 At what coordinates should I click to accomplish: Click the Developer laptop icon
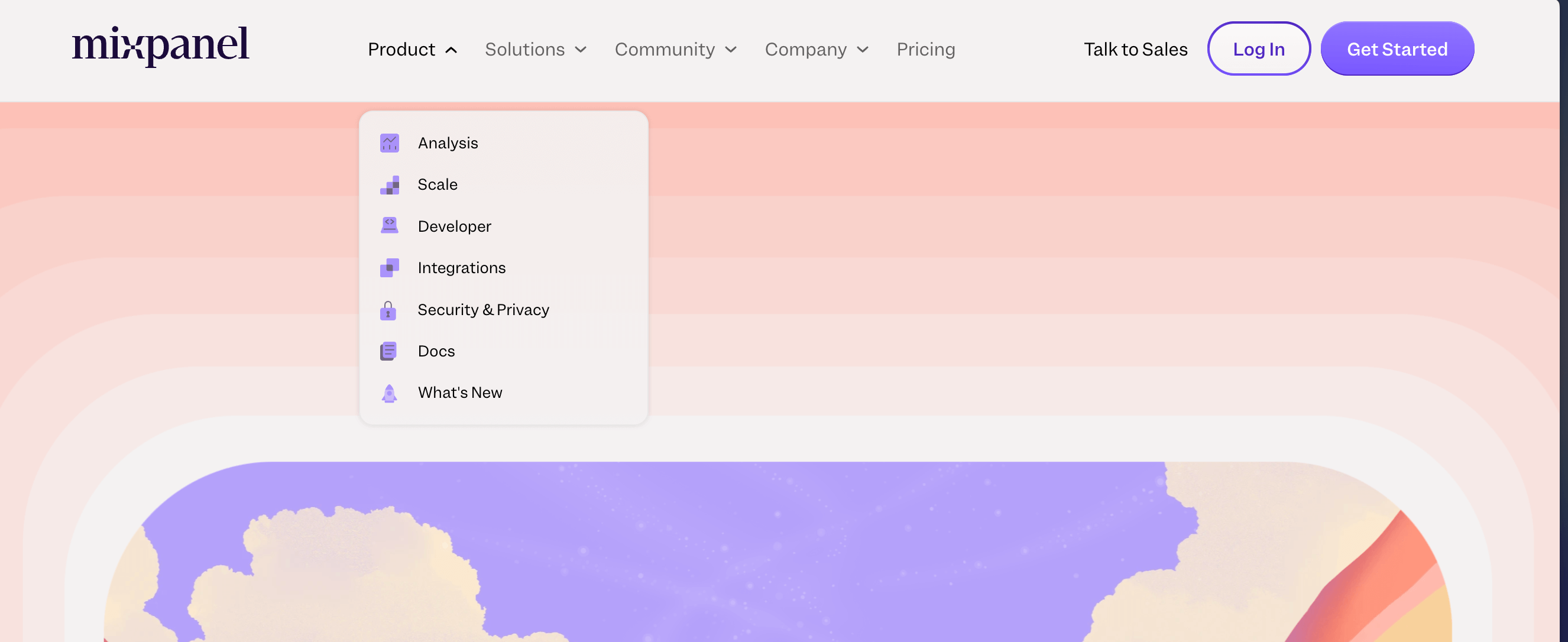click(x=390, y=226)
